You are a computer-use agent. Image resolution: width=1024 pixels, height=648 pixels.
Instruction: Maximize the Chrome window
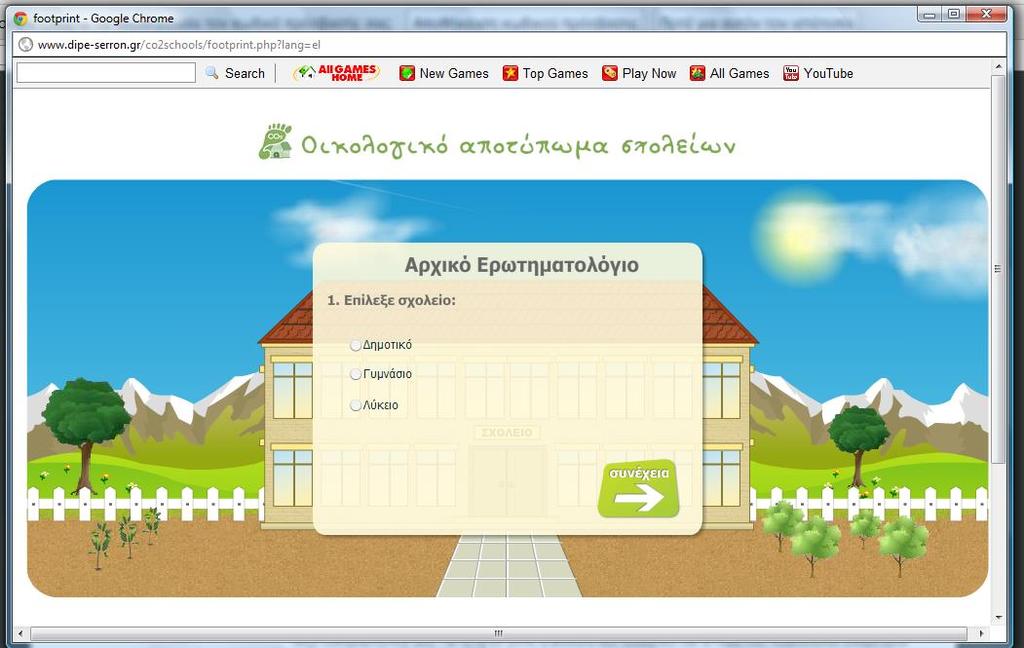953,13
